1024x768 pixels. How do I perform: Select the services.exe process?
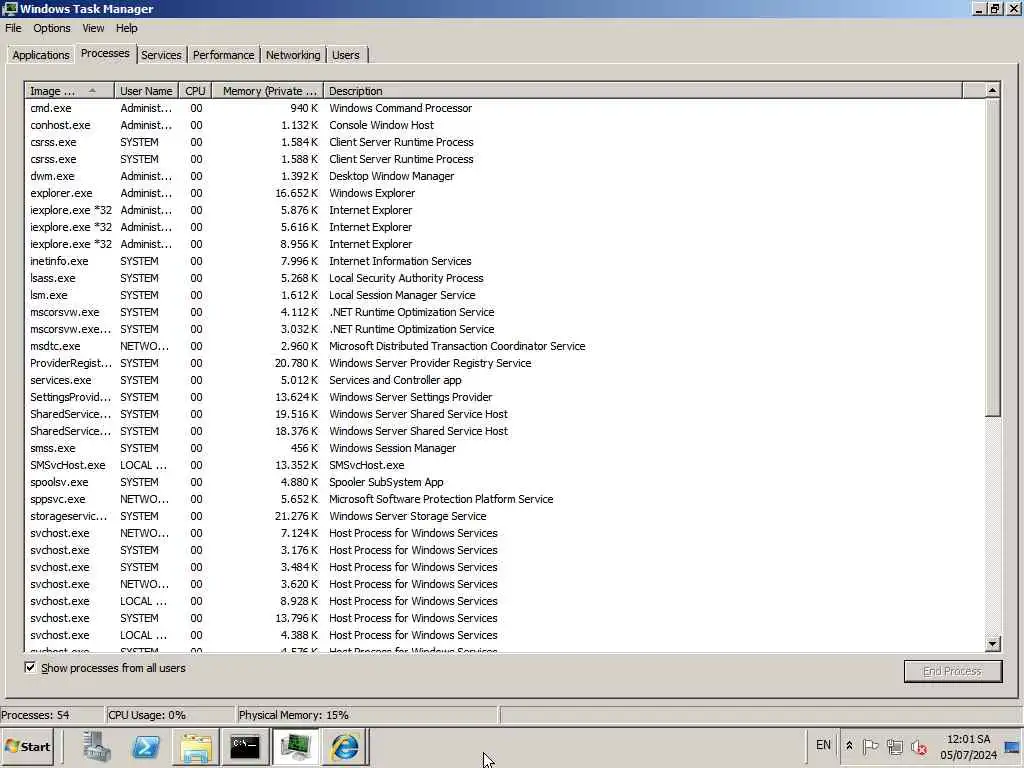(x=504, y=379)
